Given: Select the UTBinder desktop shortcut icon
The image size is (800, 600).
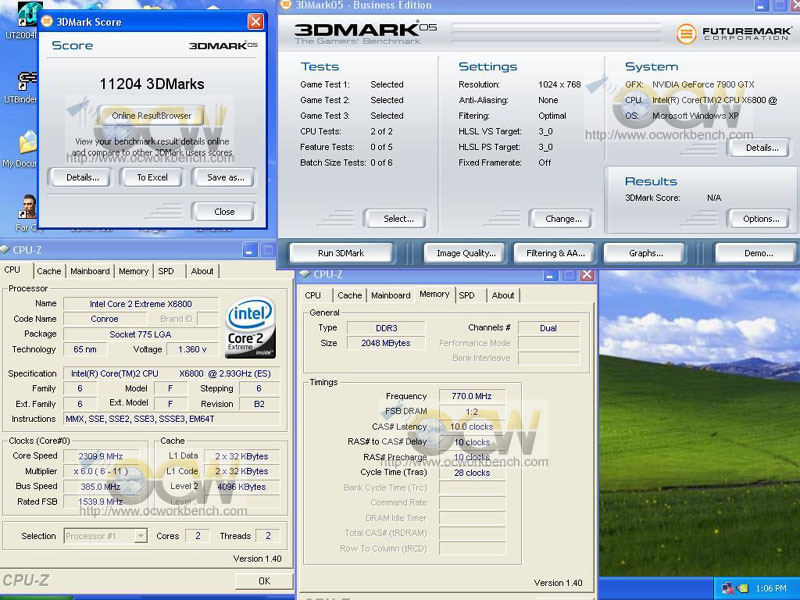Looking at the screenshot, I should pyautogui.click(x=28, y=82).
